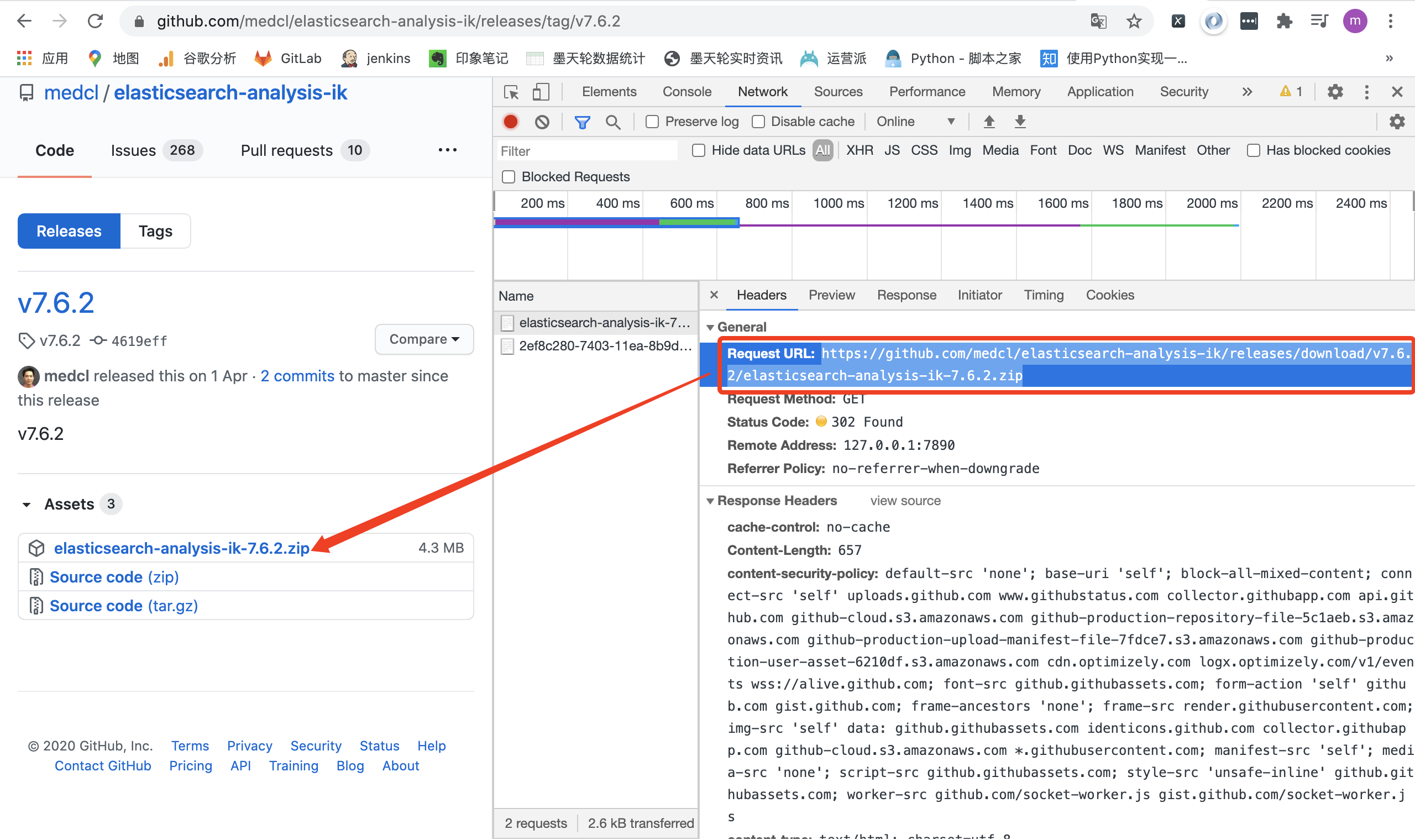Open the network search magnifier icon

click(612, 122)
